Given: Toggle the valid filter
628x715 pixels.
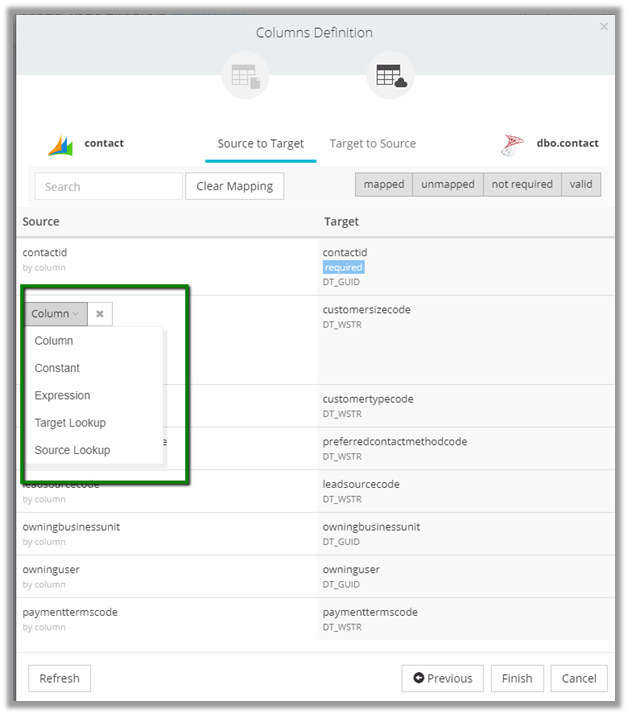Looking at the screenshot, I should pos(580,185).
